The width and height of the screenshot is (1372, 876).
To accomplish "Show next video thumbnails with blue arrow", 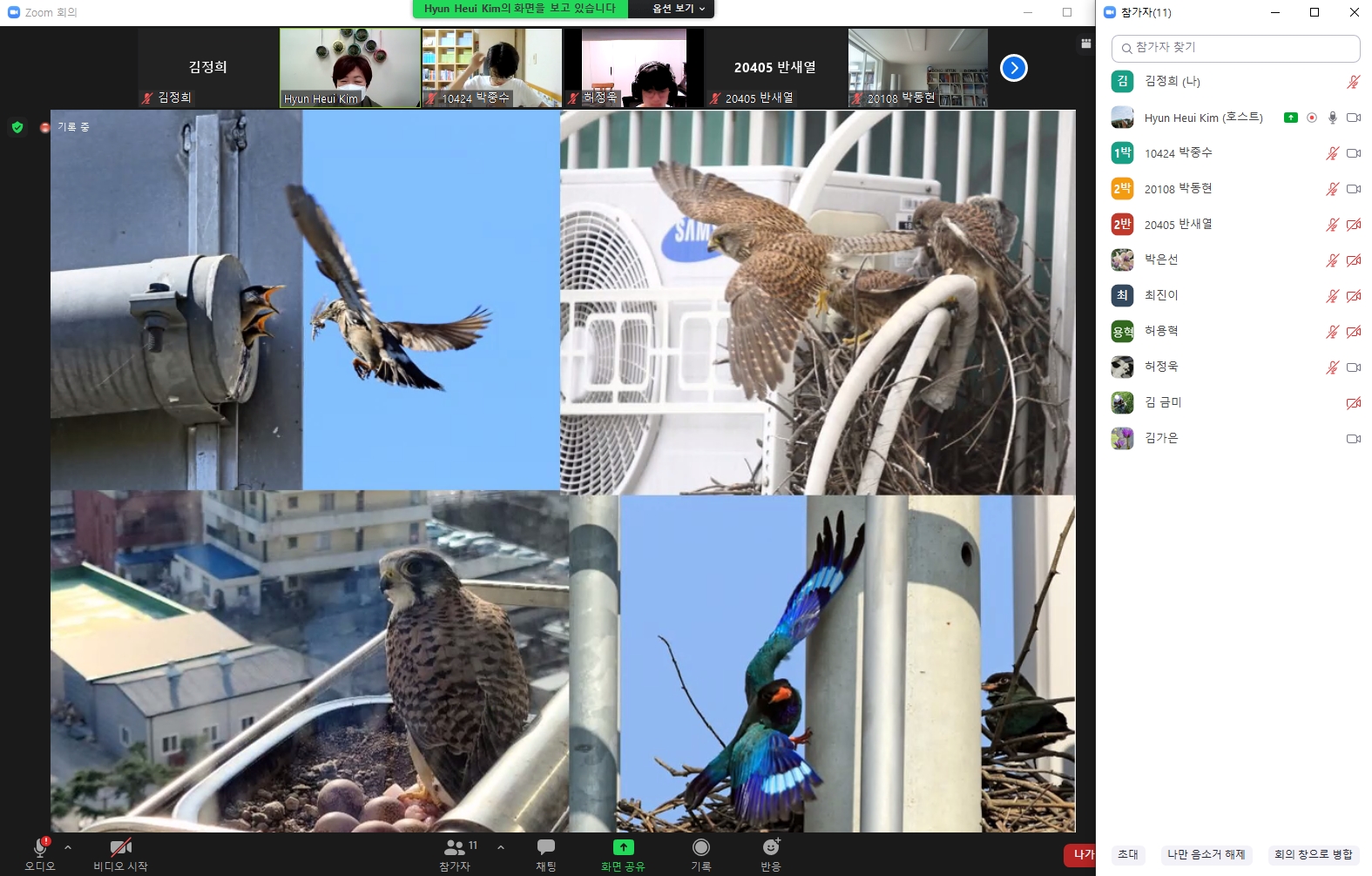I will coord(1014,68).
